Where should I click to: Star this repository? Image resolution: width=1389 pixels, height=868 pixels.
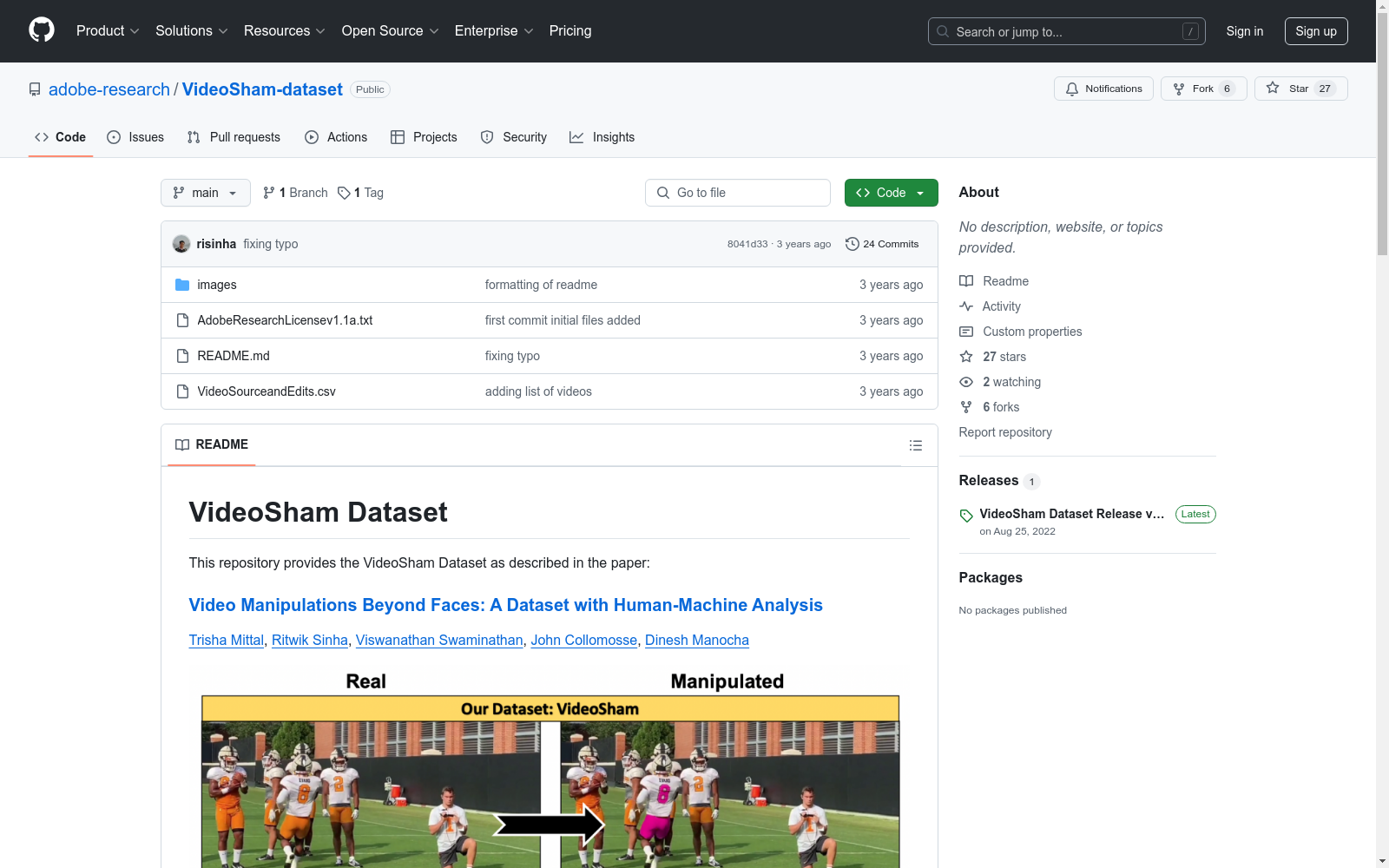(1300, 89)
